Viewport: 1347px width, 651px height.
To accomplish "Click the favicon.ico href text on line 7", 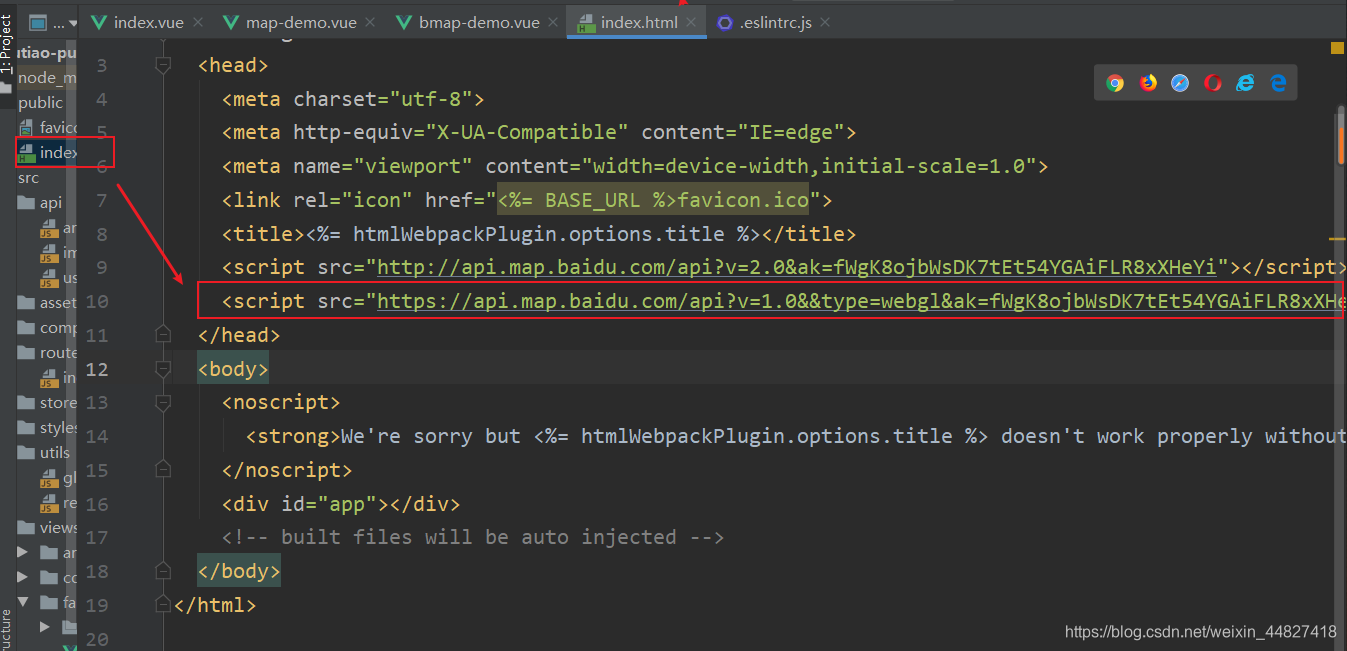I will pos(743,200).
